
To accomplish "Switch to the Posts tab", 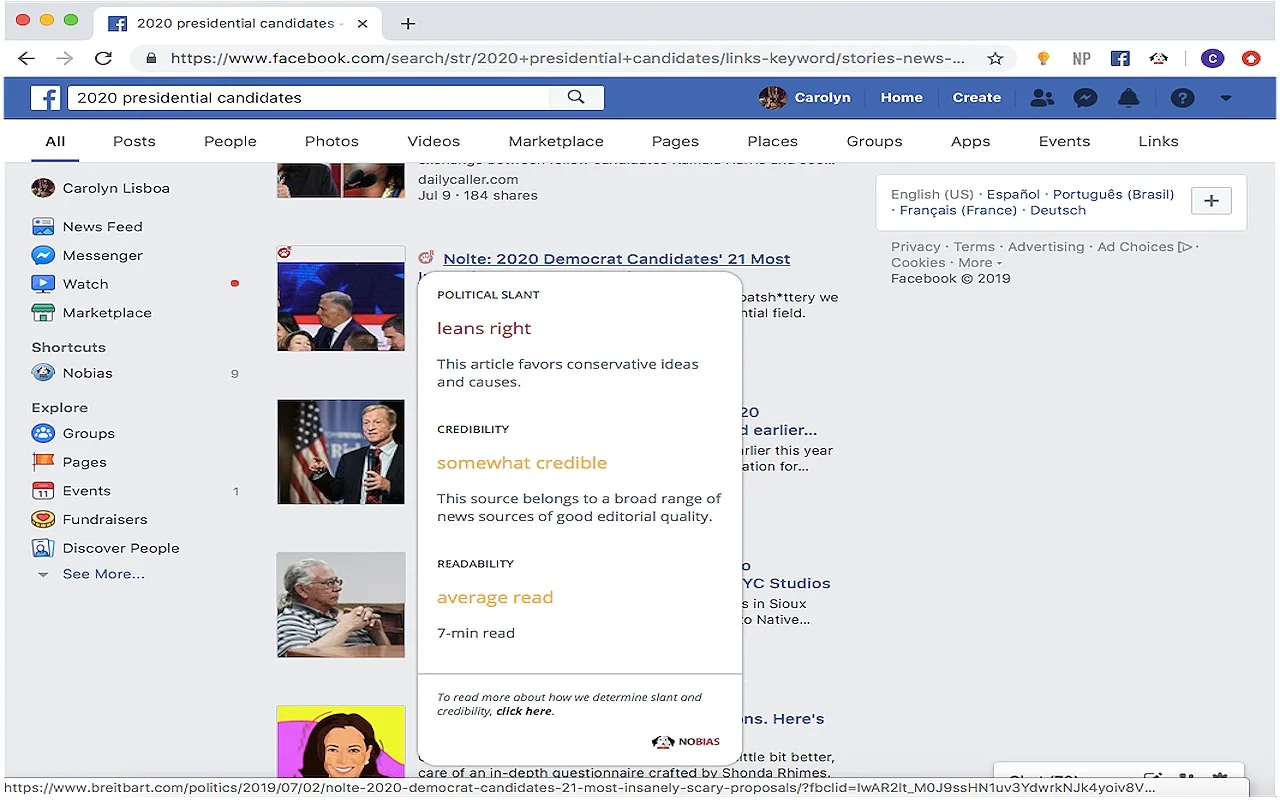I will (x=134, y=141).
